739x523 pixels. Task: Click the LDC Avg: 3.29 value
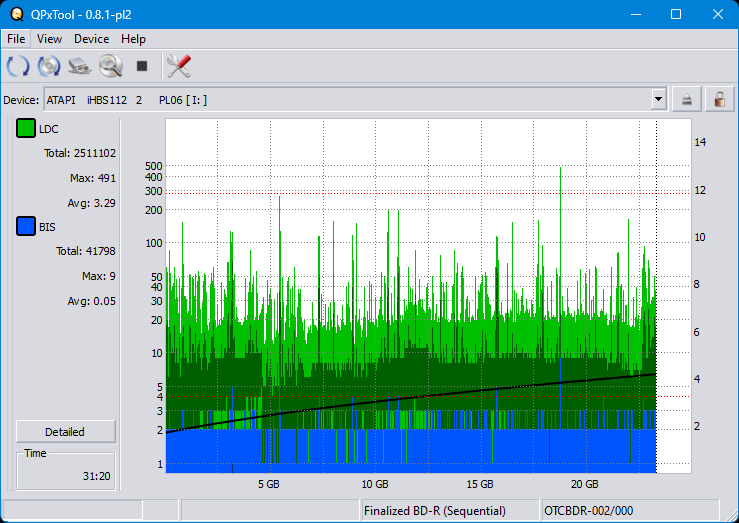91,203
